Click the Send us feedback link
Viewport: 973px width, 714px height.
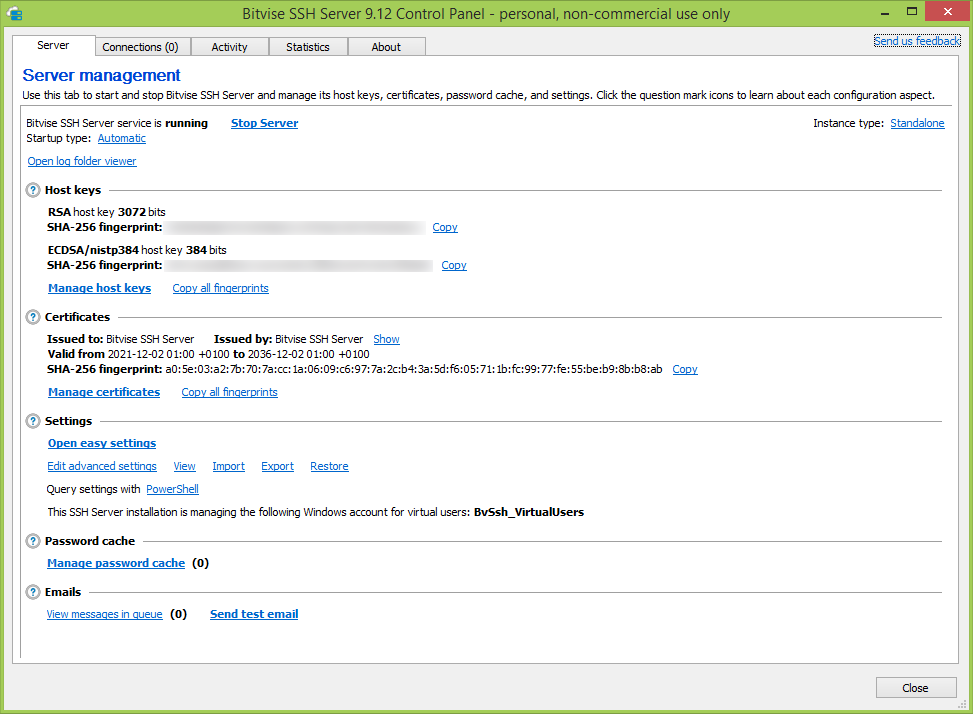click(x=917, y=41)
